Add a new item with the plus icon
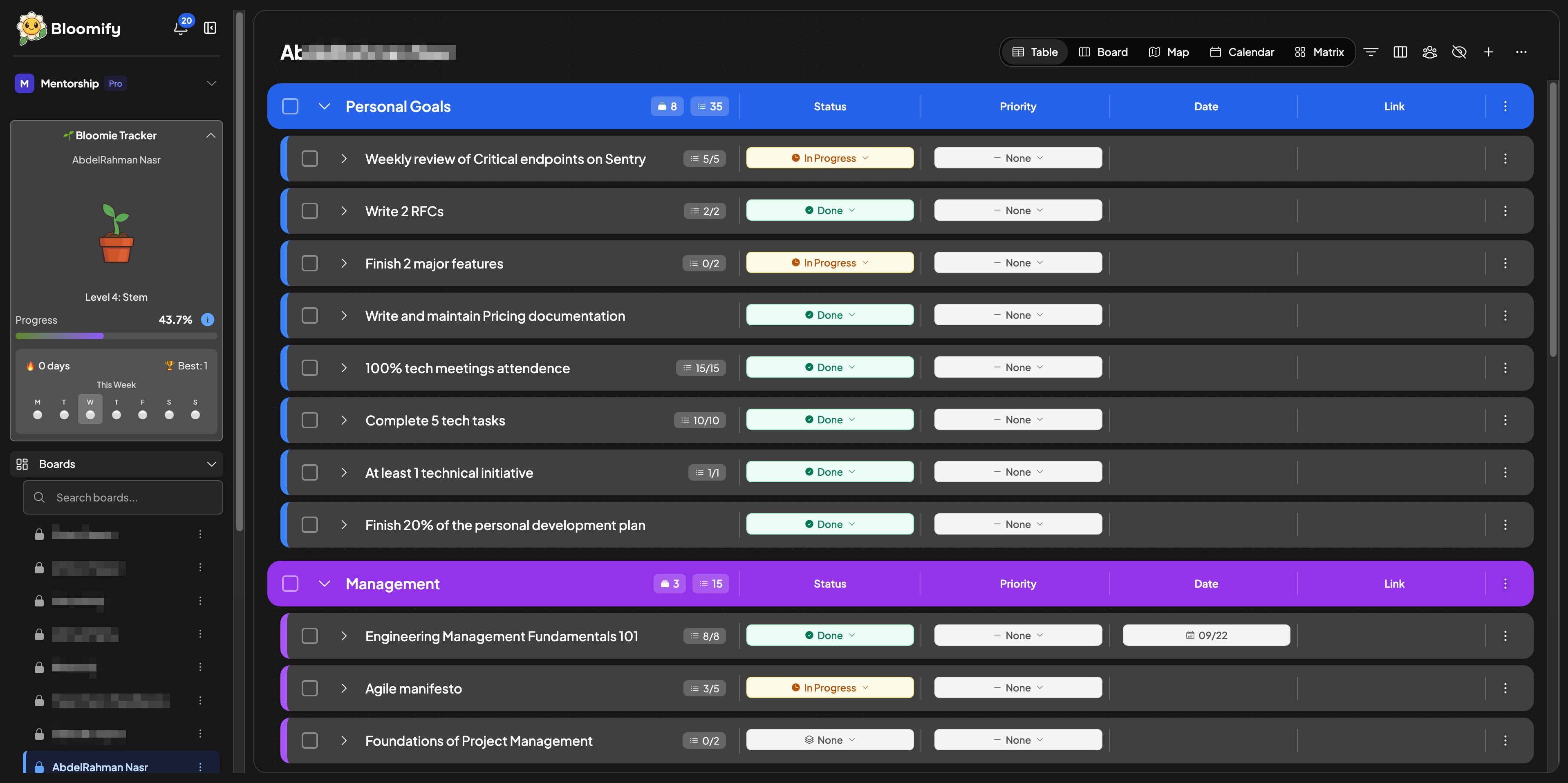 (x=1488, y=52)
